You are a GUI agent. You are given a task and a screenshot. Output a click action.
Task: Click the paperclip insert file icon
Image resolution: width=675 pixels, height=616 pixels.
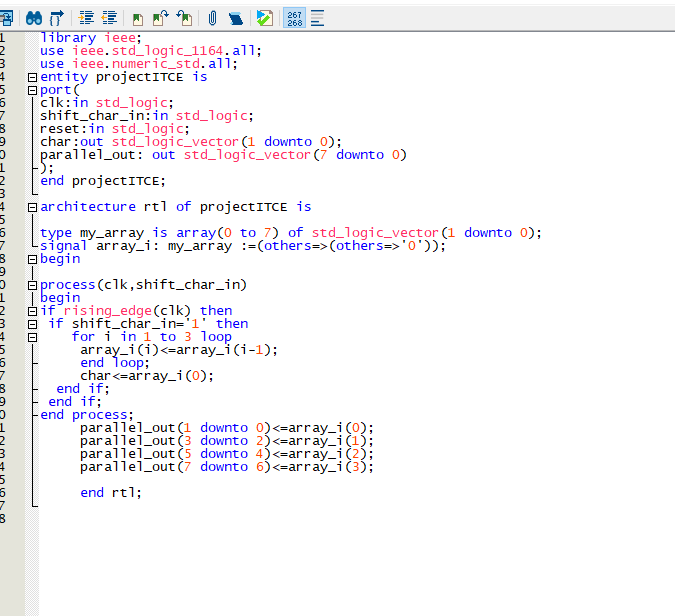pyautogui.click(x=212, y=18)
